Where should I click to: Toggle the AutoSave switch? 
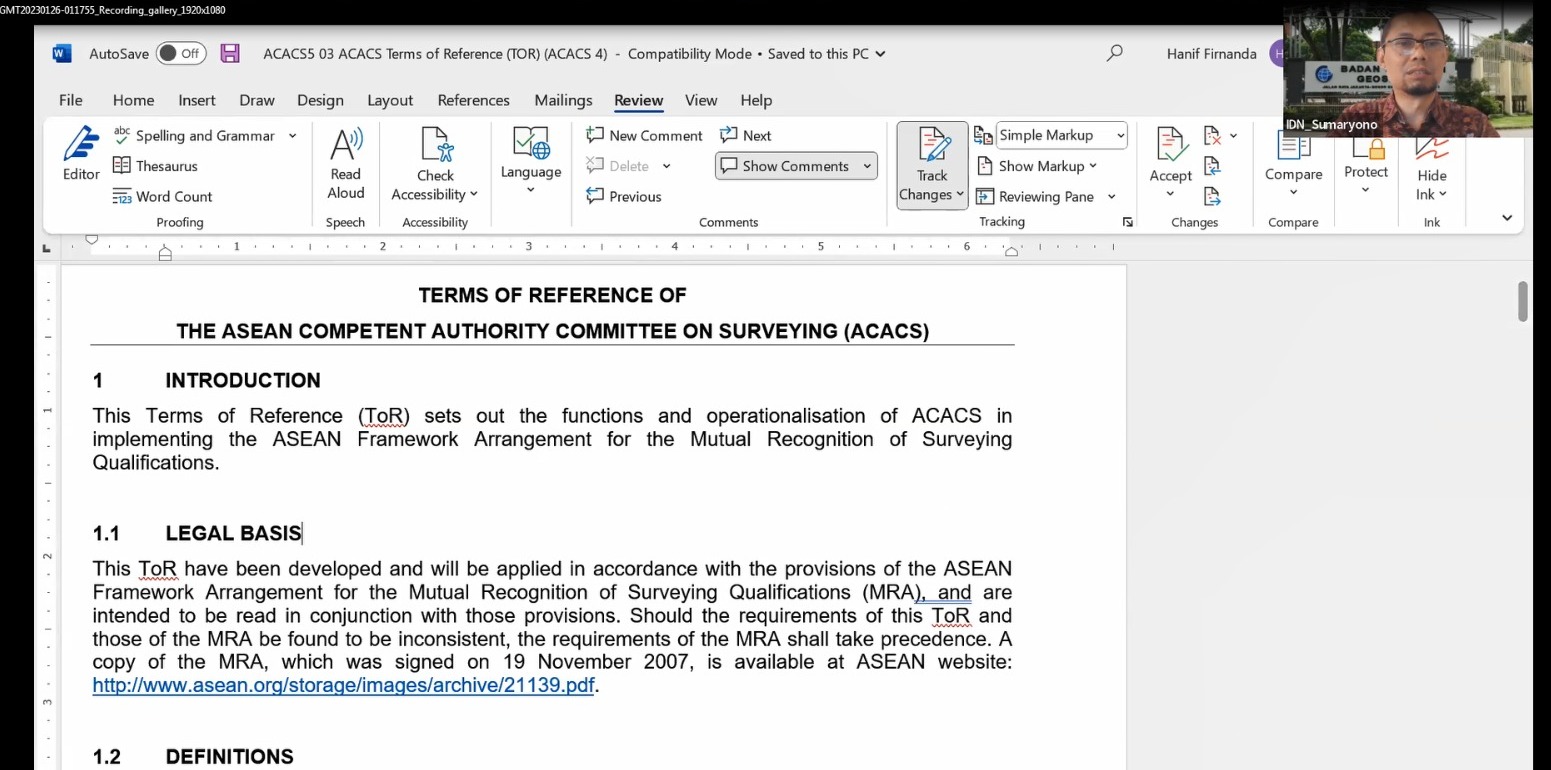tap(181, 54)
